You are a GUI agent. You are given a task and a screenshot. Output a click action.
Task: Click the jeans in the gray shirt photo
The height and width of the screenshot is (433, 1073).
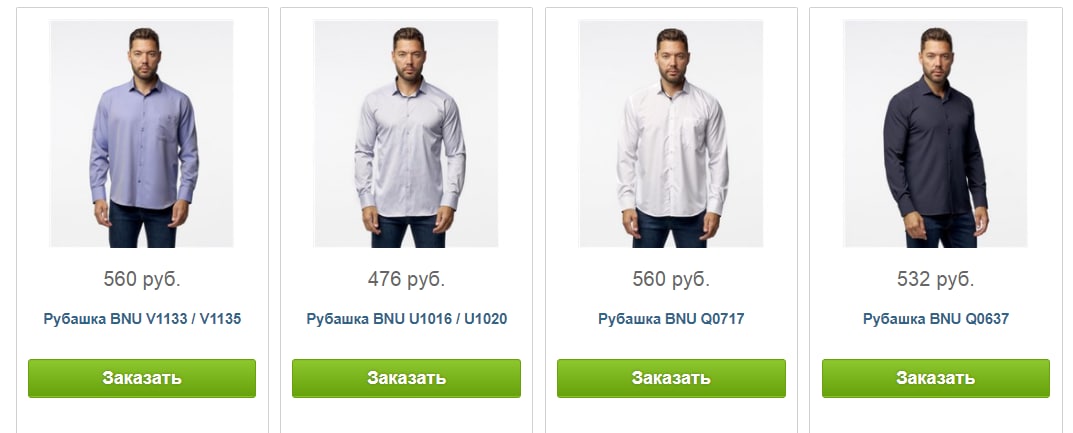[409, 233]
